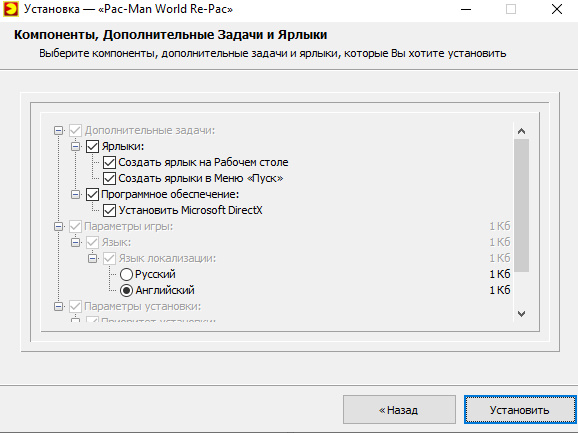Click the "1 Кб" size next to Английский
Image resolution: width=578 pixels, height=433 pixels.
pyautogui.click(x=499, y=290)
